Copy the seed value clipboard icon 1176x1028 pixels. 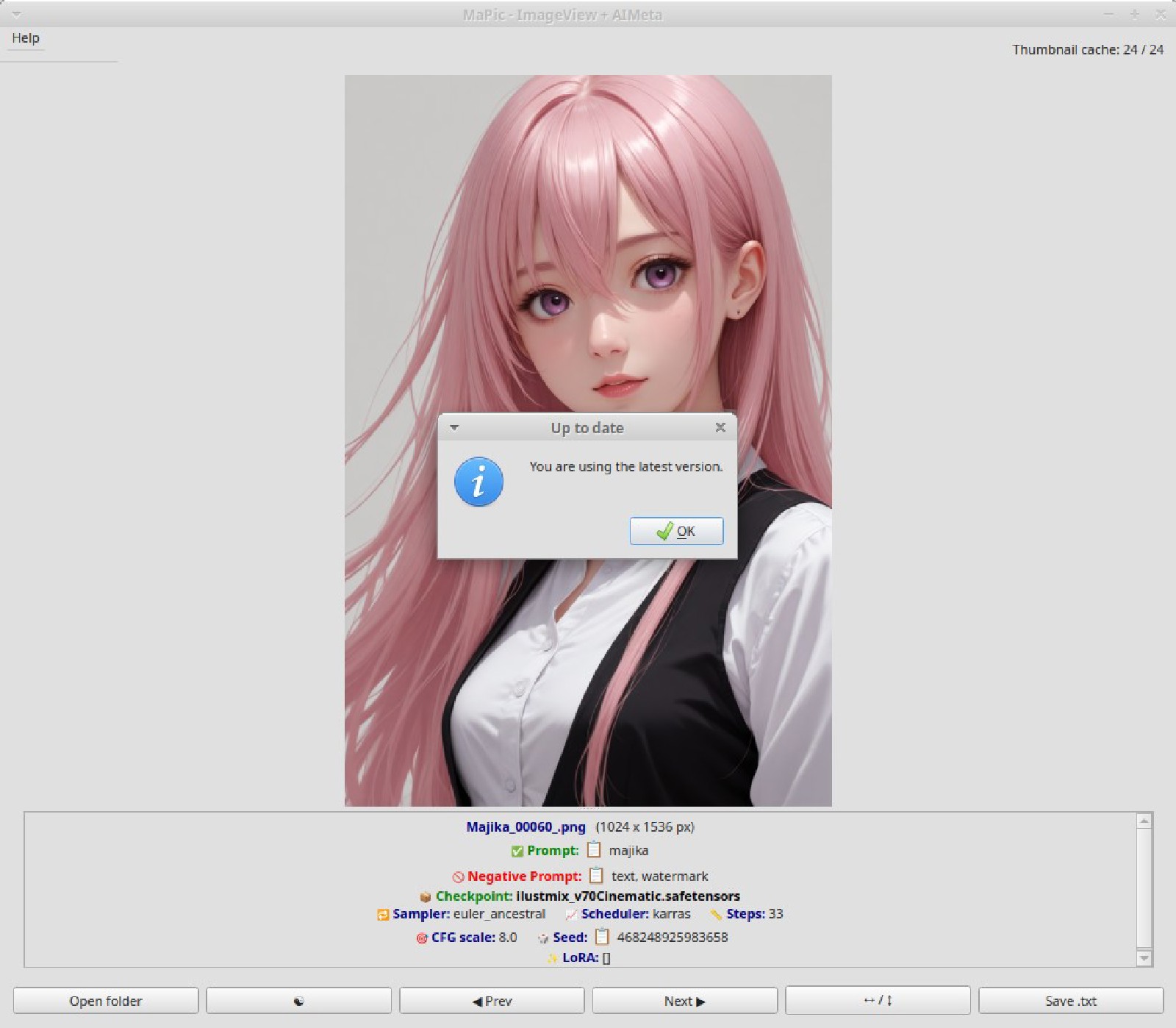point(603,937)
